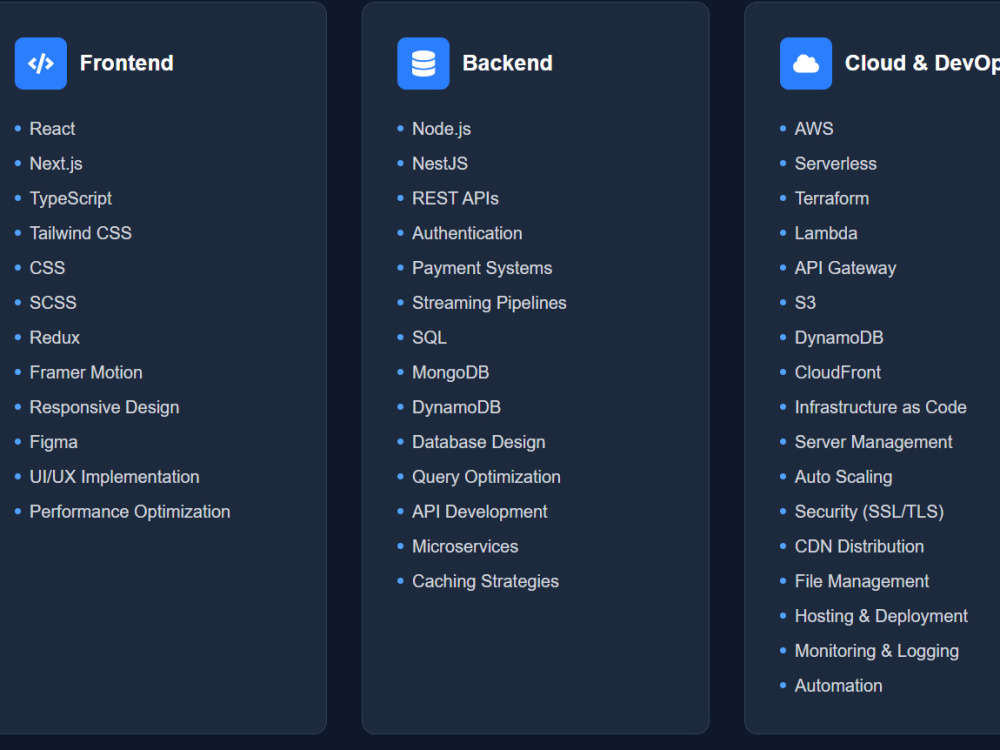Click the Streaming Pipelines item
The height and width of the screenshot is (750, 1000).
(x=489, y=303)
